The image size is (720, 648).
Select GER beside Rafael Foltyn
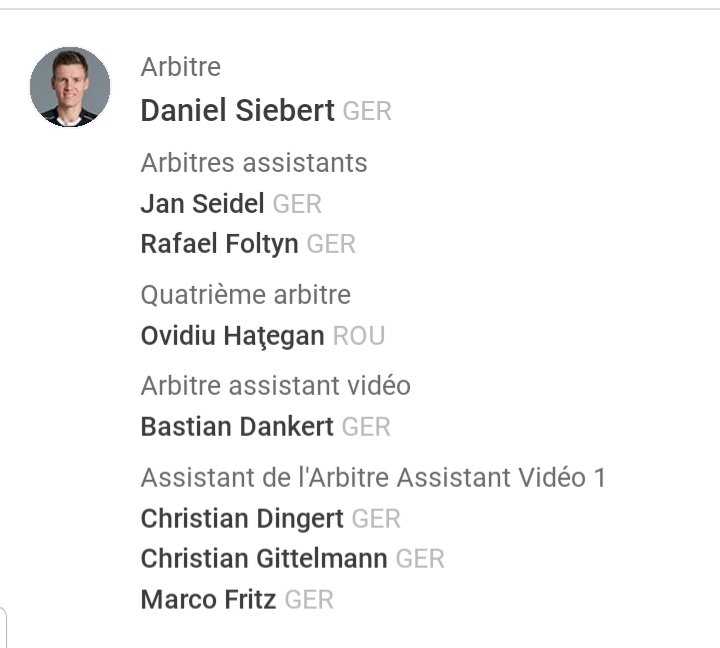pyautogui.click(x=331, y=244)
